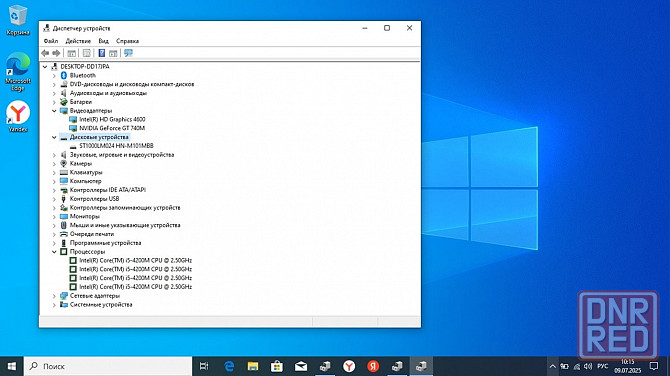Click the Bluetooth category icon
Viewport: 670px width, 376px height.
[64, 75]
